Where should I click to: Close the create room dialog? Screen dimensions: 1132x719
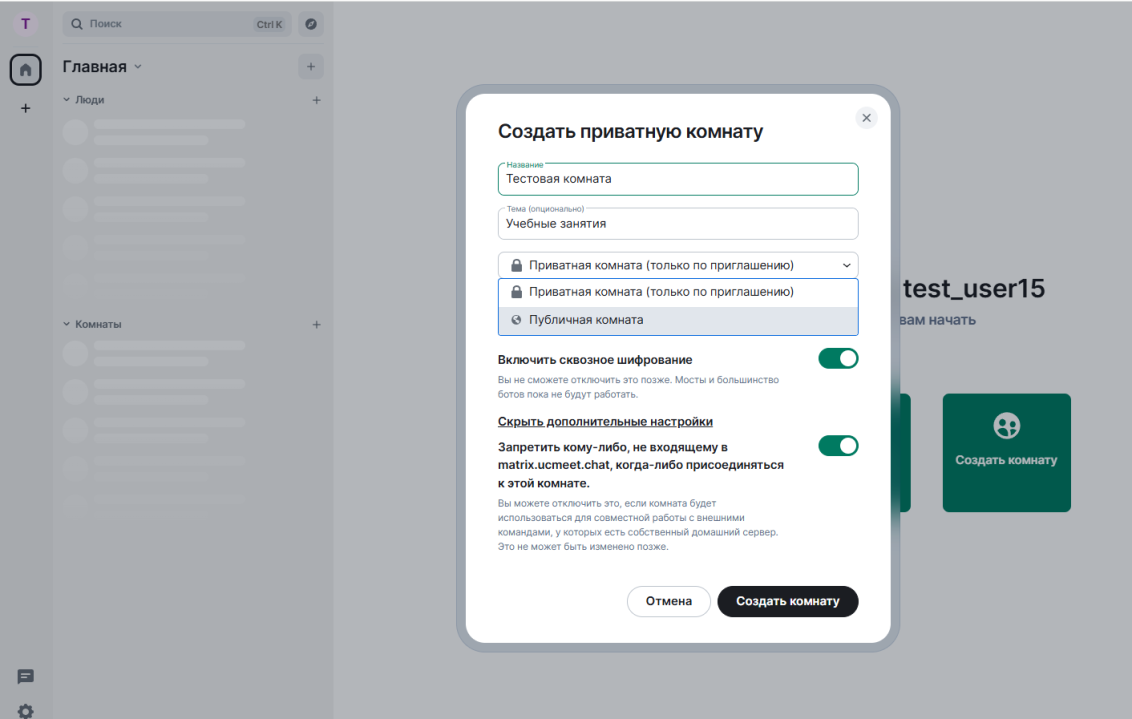tap(866, 118)
